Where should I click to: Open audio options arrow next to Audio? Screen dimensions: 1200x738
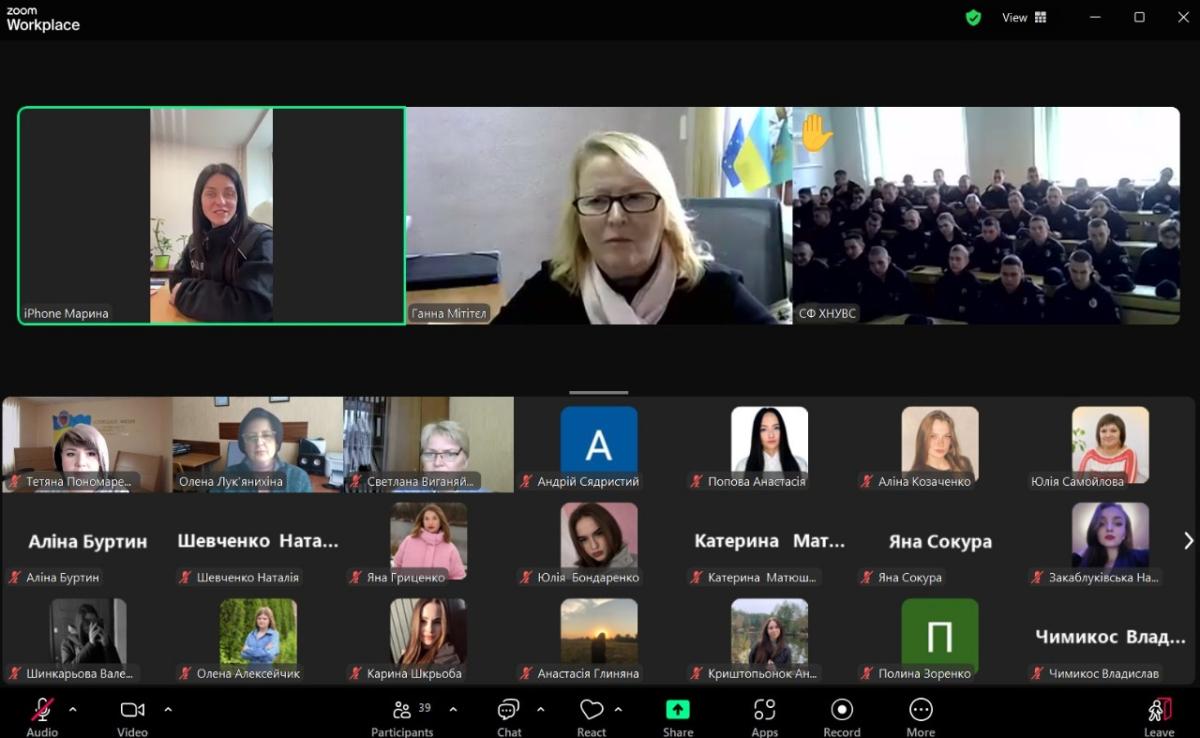point(73,709)
